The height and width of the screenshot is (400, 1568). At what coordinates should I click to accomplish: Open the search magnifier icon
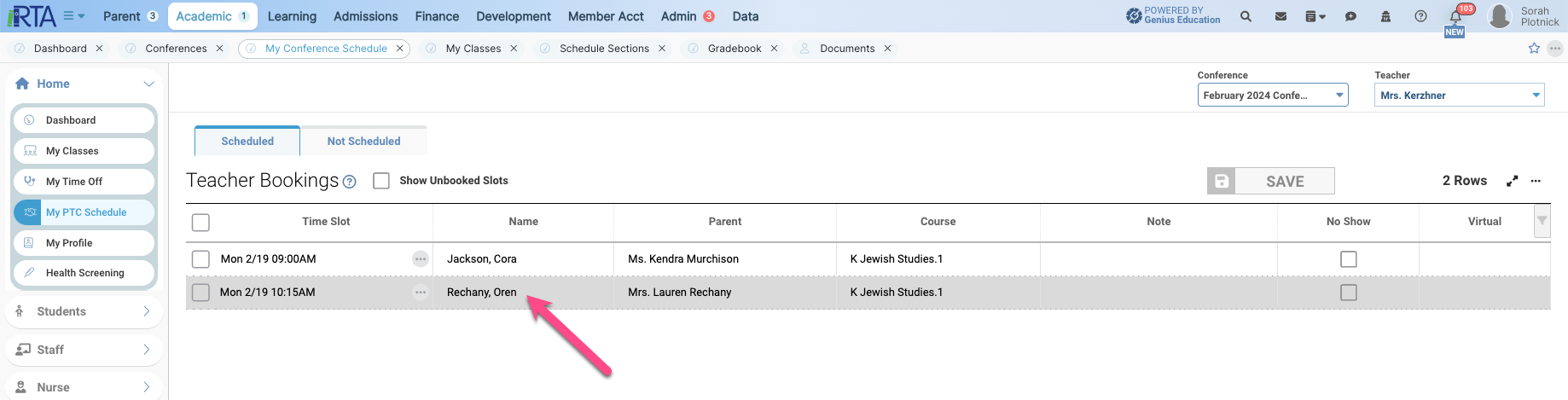click(x=1246, y=16)
